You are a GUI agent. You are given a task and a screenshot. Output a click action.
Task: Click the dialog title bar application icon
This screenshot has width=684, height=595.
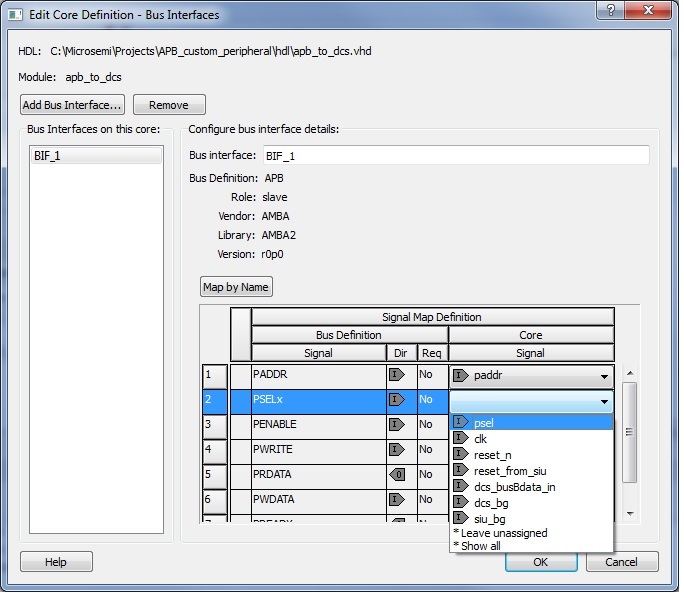(x=15, y=15)
